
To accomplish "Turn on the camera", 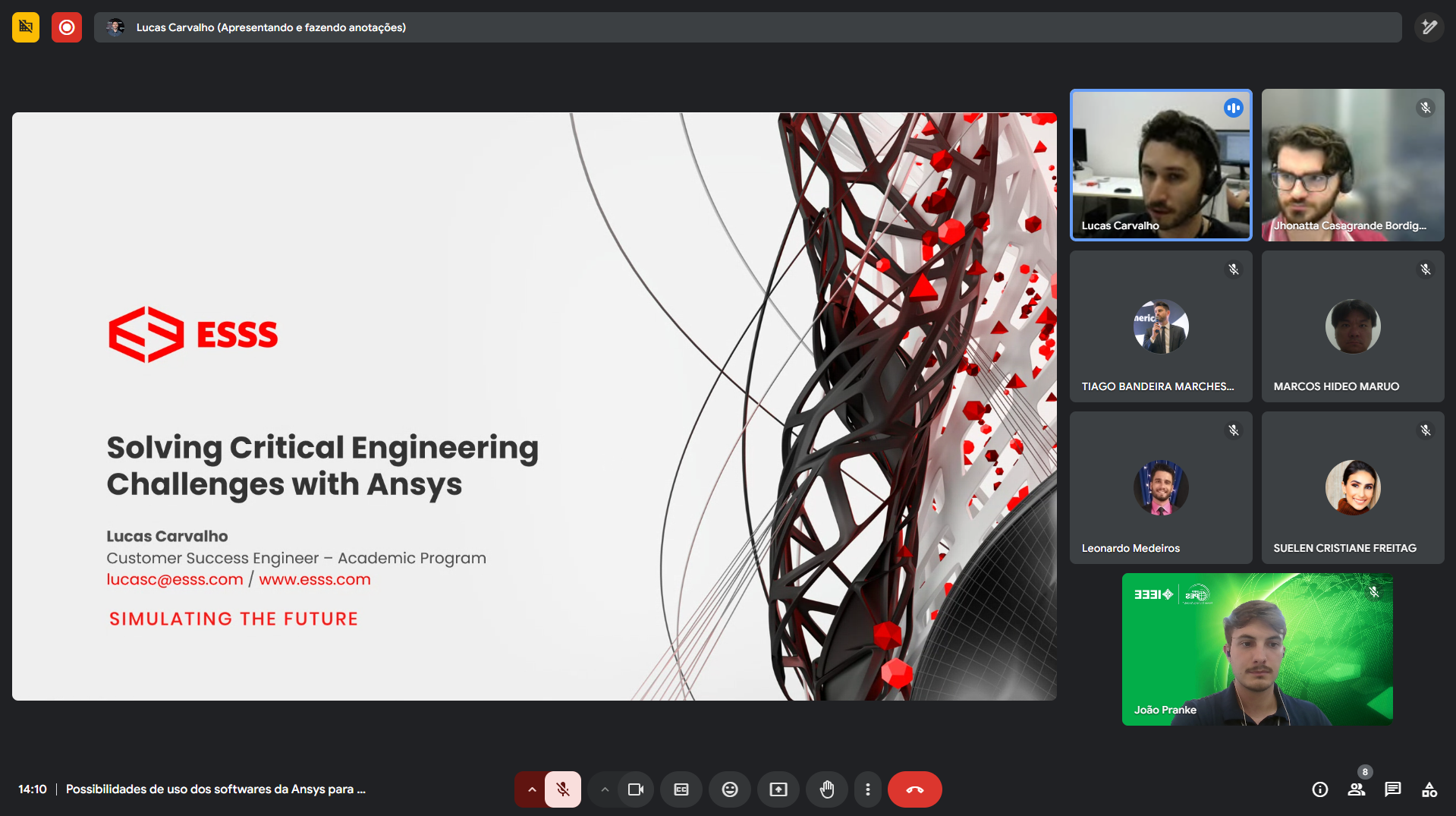I will (636, 789).
